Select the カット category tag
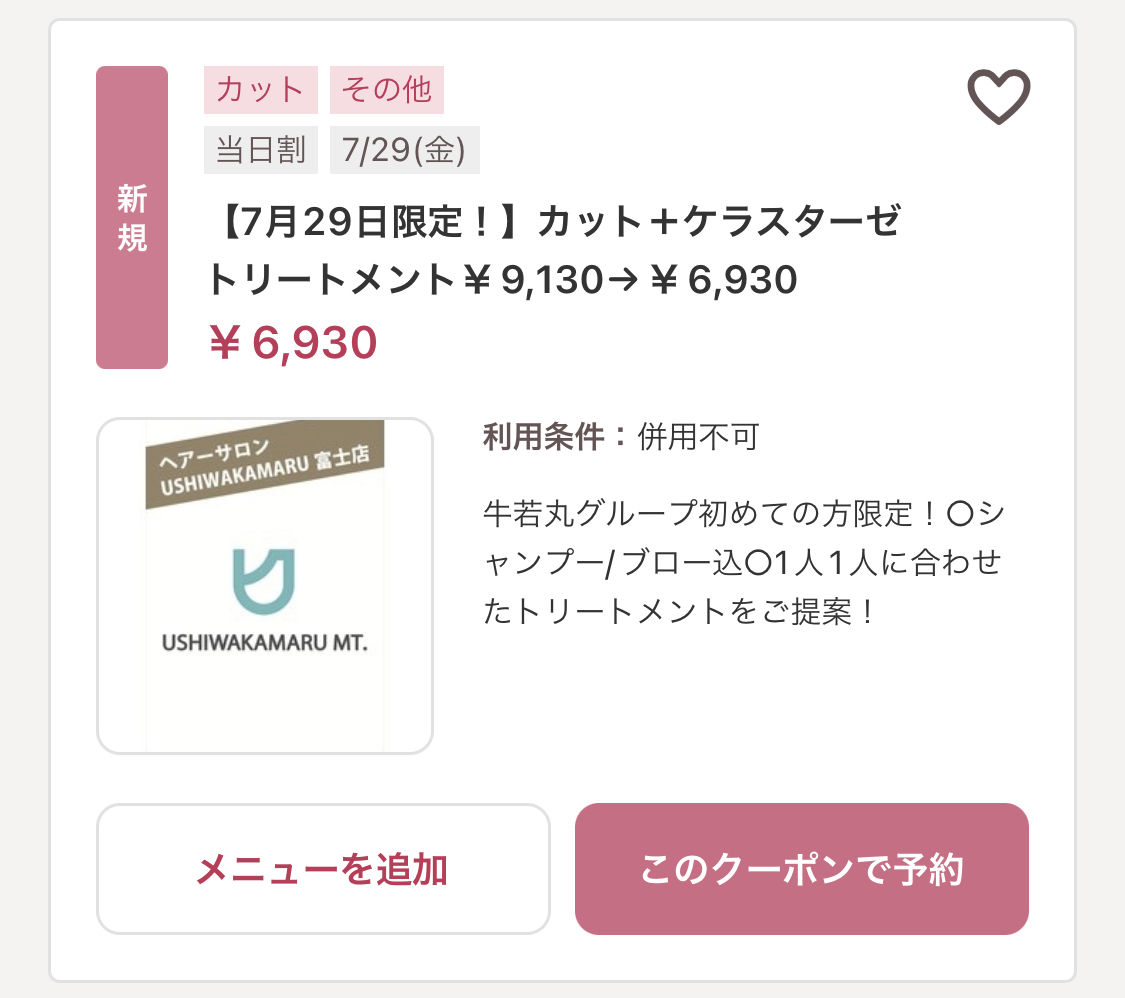Viewport: 1125px width, 998px height. 260,90
